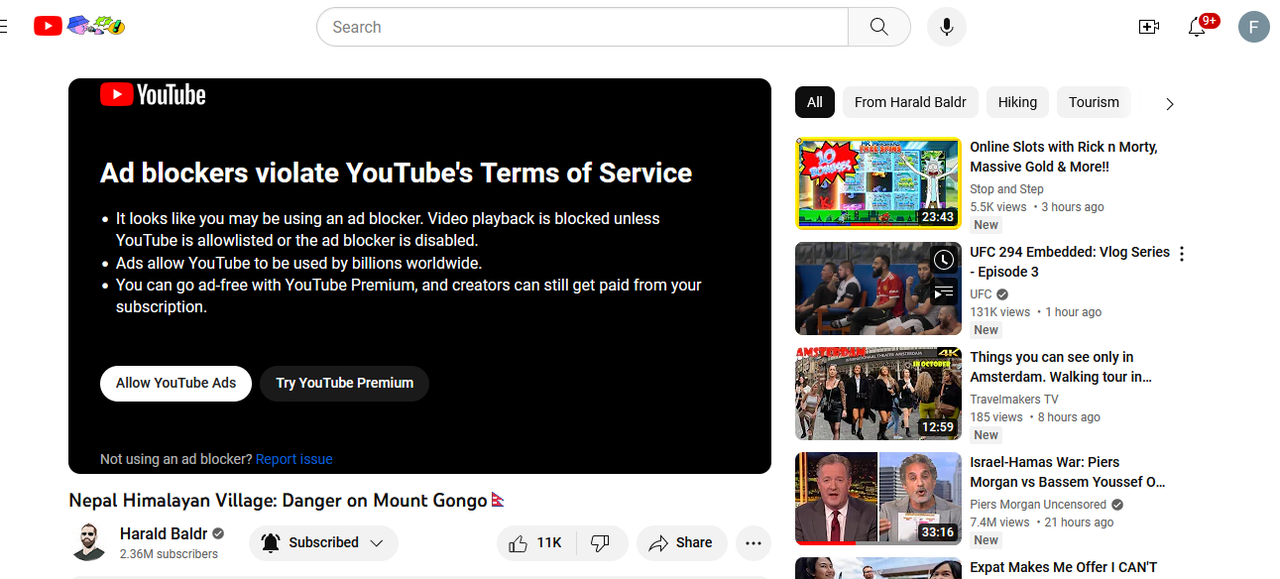Click YouTube logo inside player overlay
1280x579 pixels.
tap(153, 95)
